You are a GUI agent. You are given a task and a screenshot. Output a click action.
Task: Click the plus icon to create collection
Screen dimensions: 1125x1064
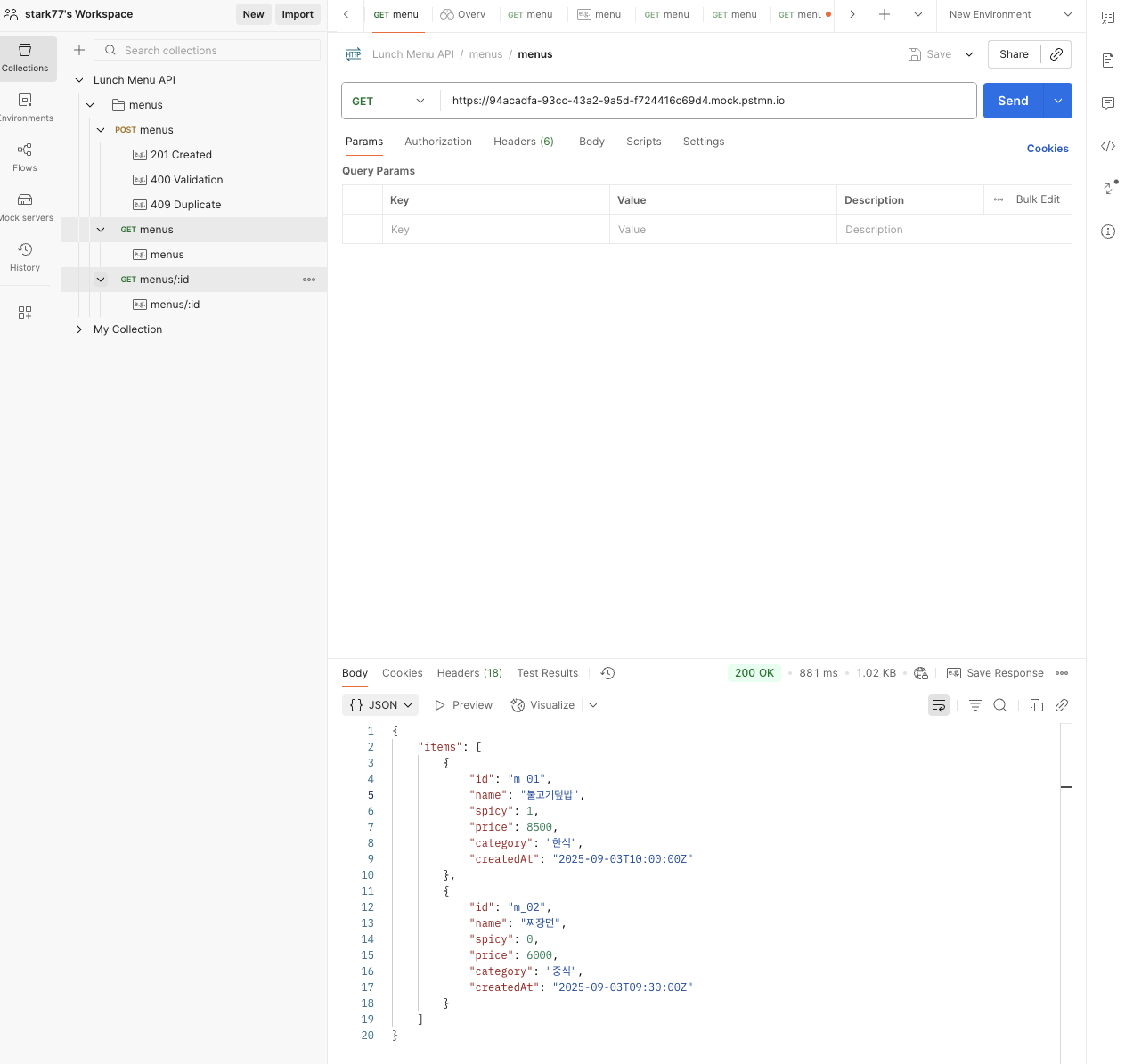(79, 50)
